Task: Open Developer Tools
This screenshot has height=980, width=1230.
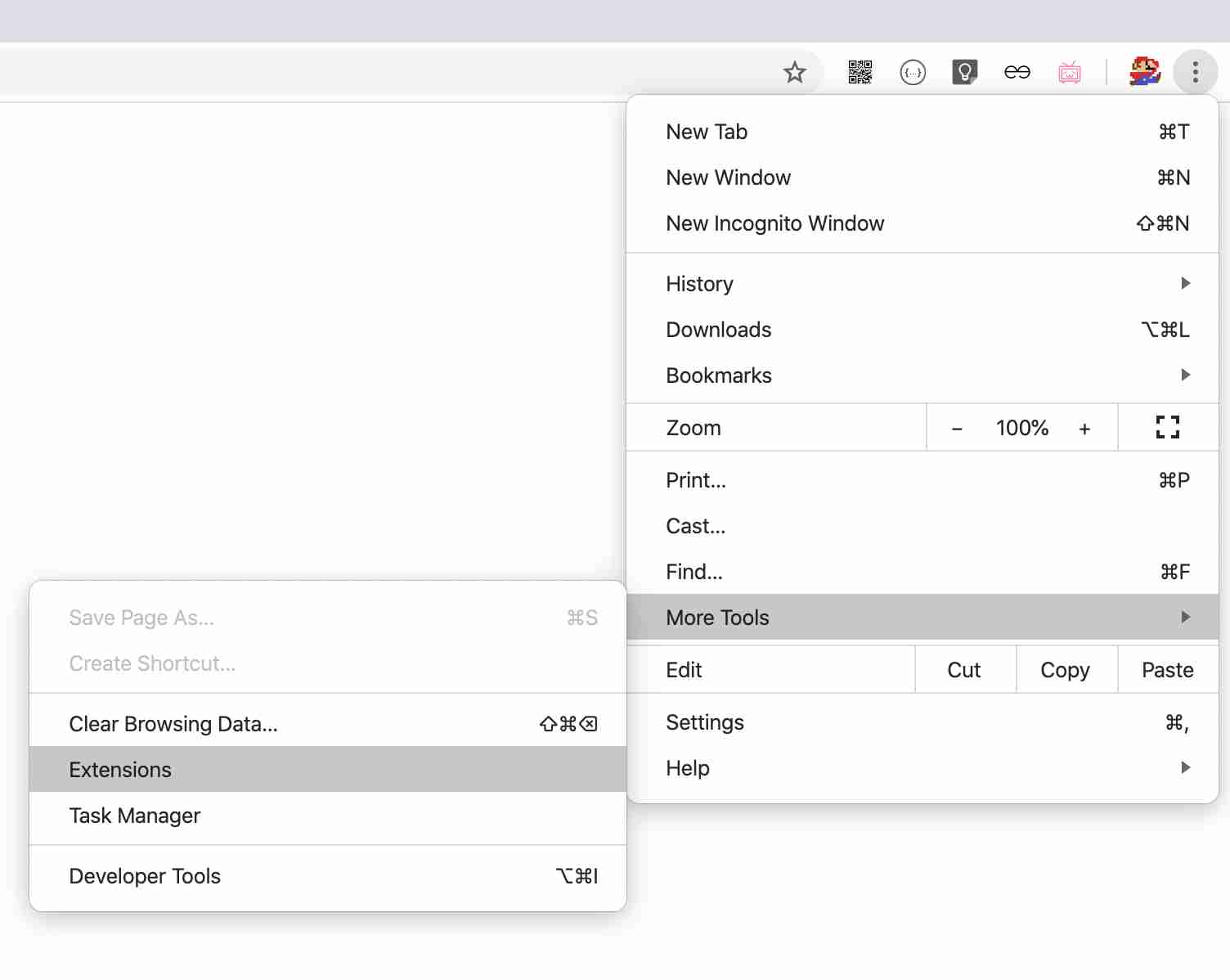Action: click(328, 876)
